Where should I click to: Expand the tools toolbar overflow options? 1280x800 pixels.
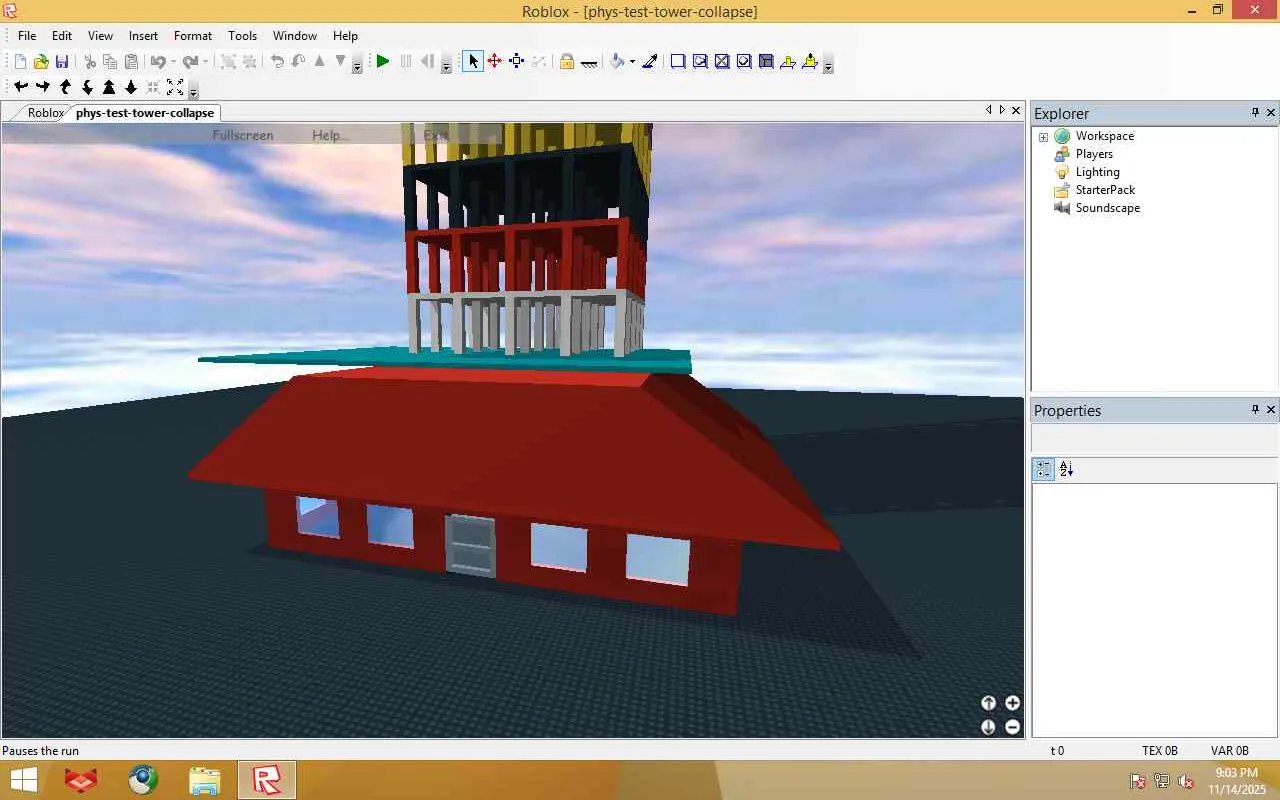tap(828, 66)
